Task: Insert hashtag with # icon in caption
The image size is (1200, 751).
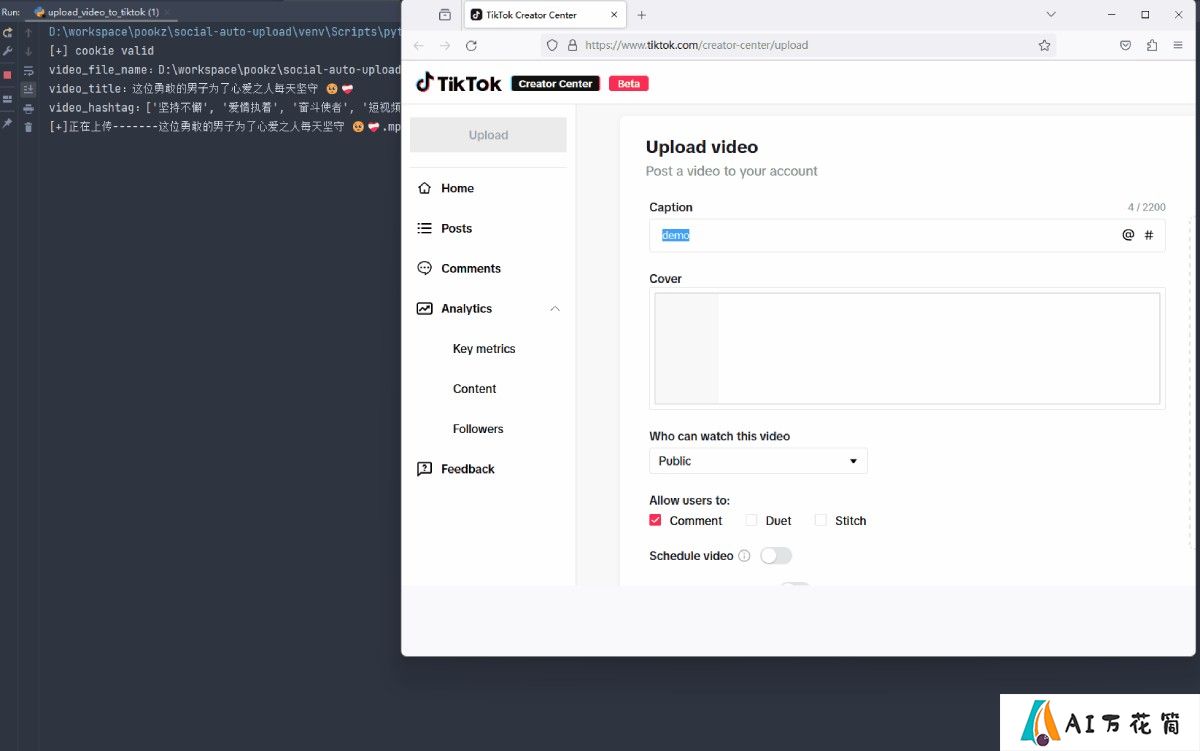Action: [x=1149, y=235]
